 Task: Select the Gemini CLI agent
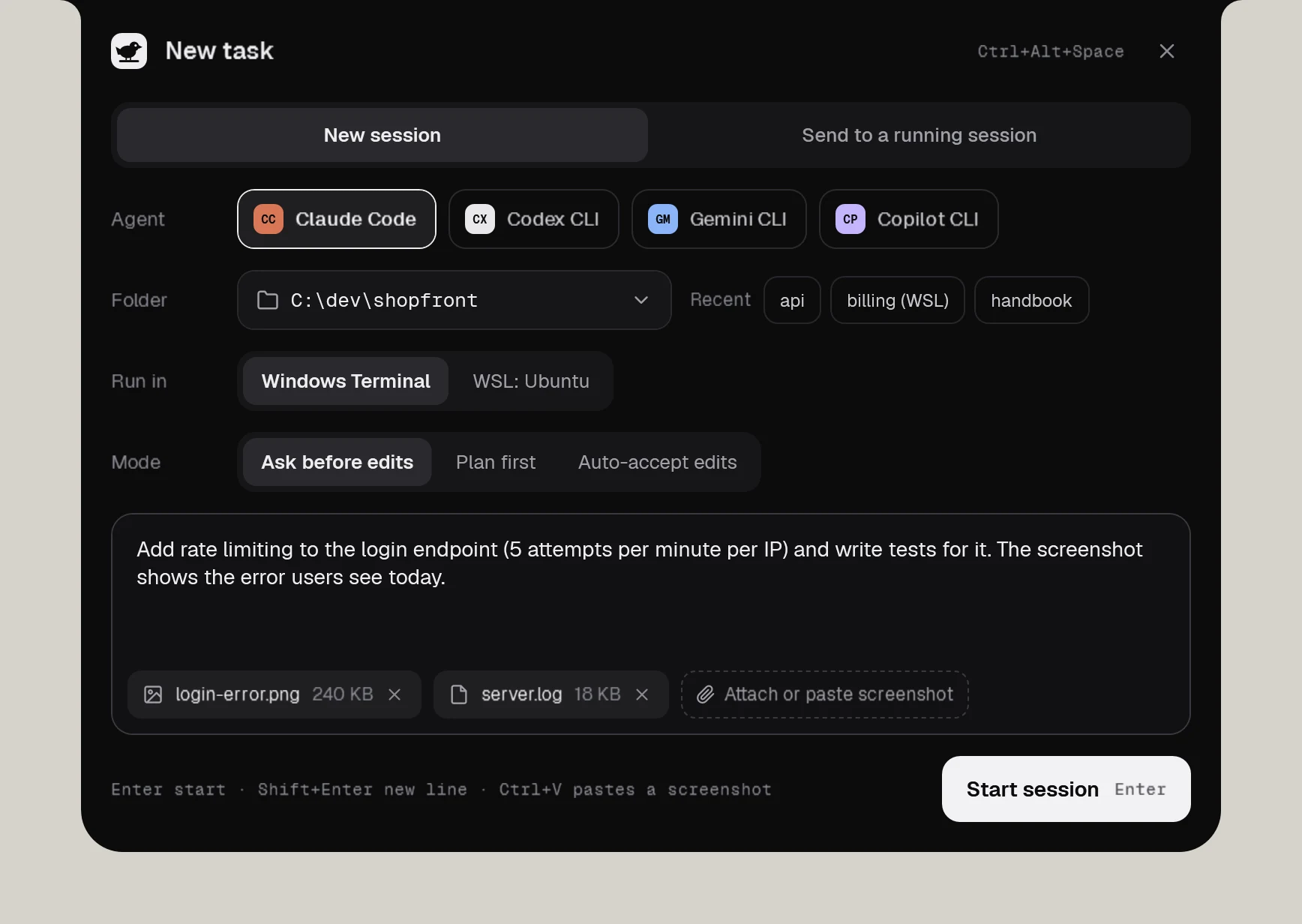(719, 219)
